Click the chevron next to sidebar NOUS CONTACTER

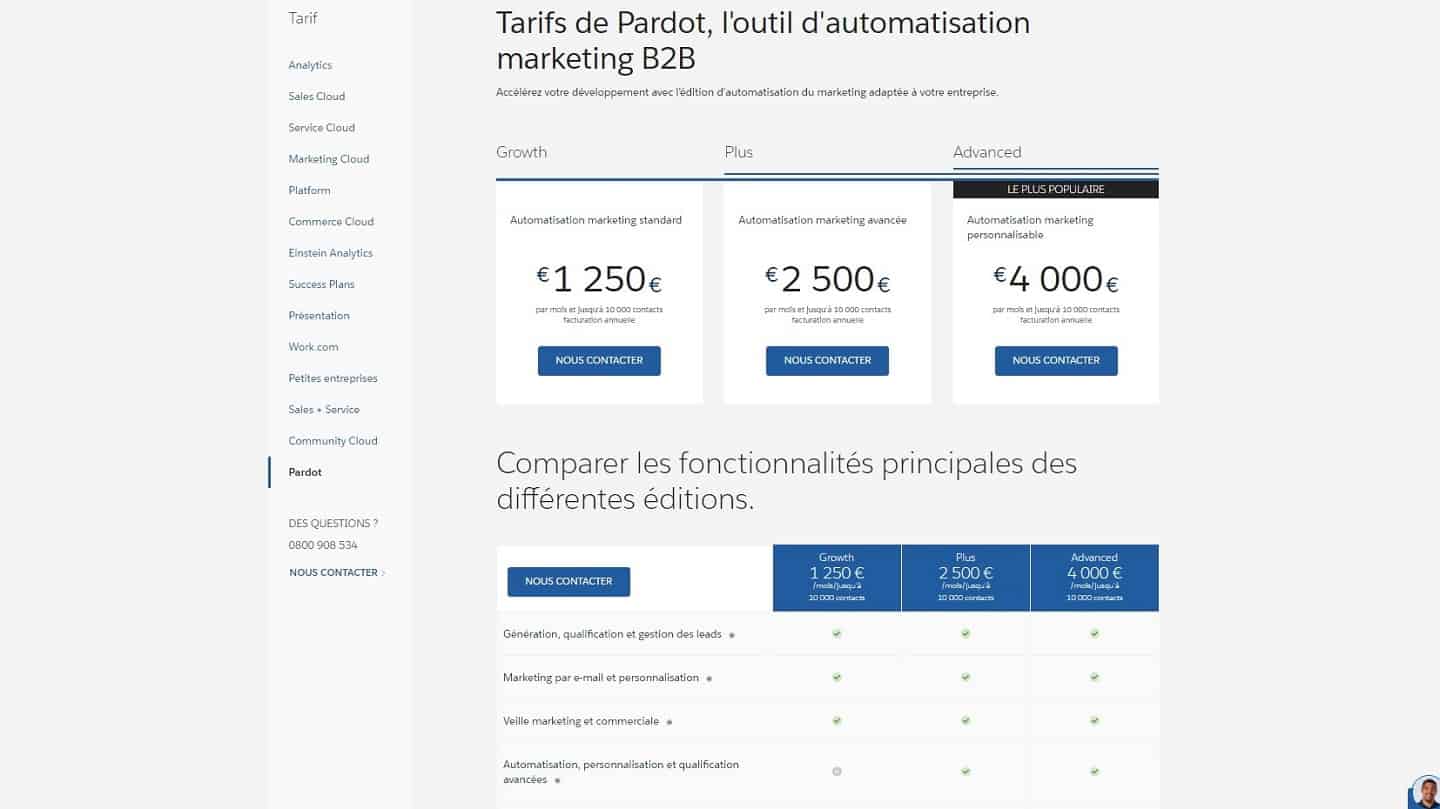[383, 573]
